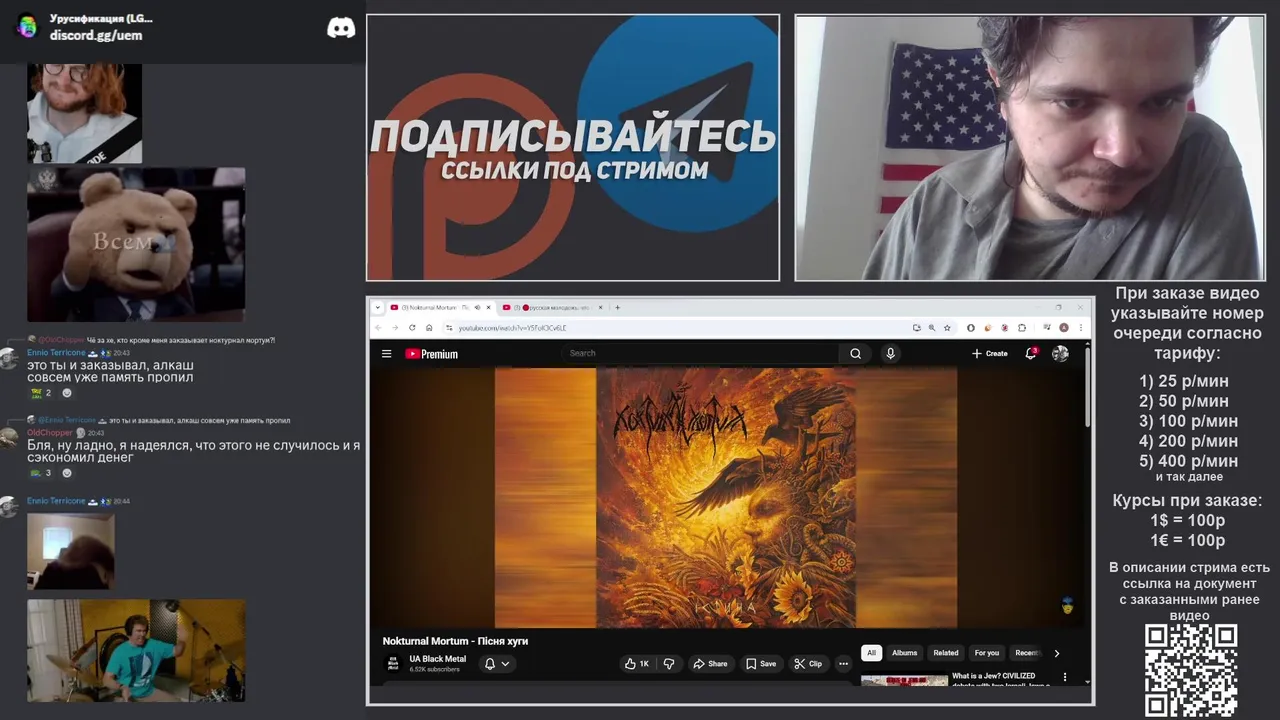Open the browser extensions puzzle icon
This screenshot has width=1280, height=720.
tap(1022, 327)
